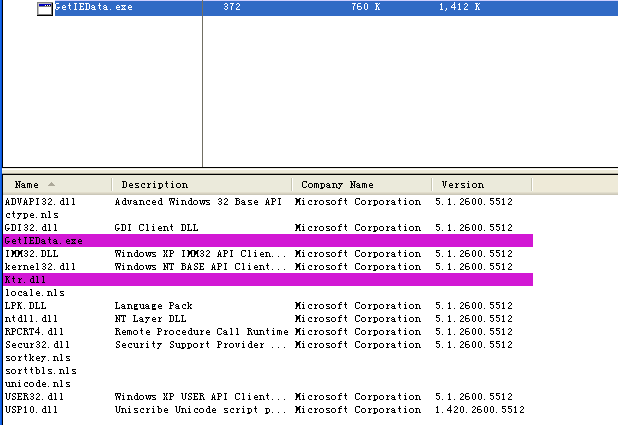Click the Name column sort arrow
The image size is (618, 425).
(51, 184)
